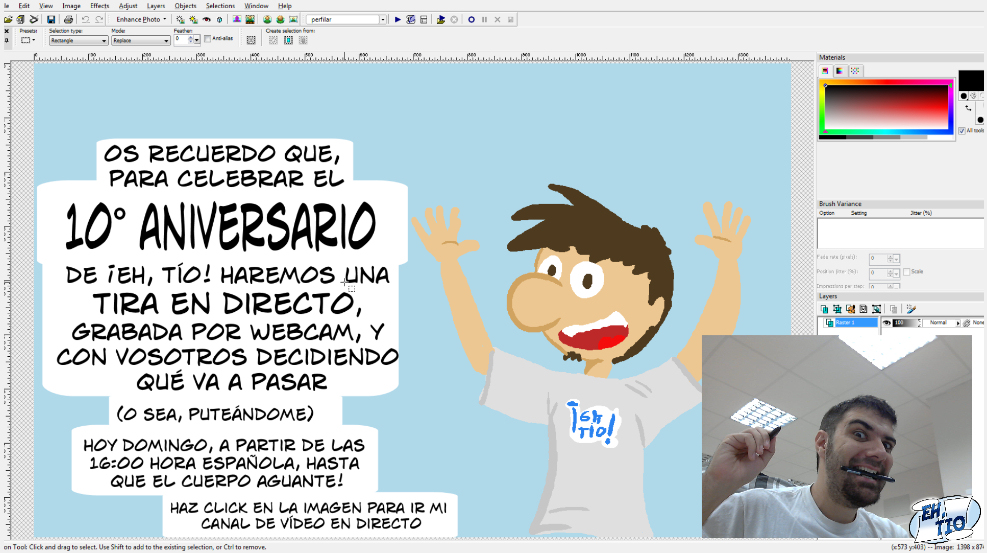Click the swap foreground and background arrows
The image size is (987, 553).
pos(968,107)
